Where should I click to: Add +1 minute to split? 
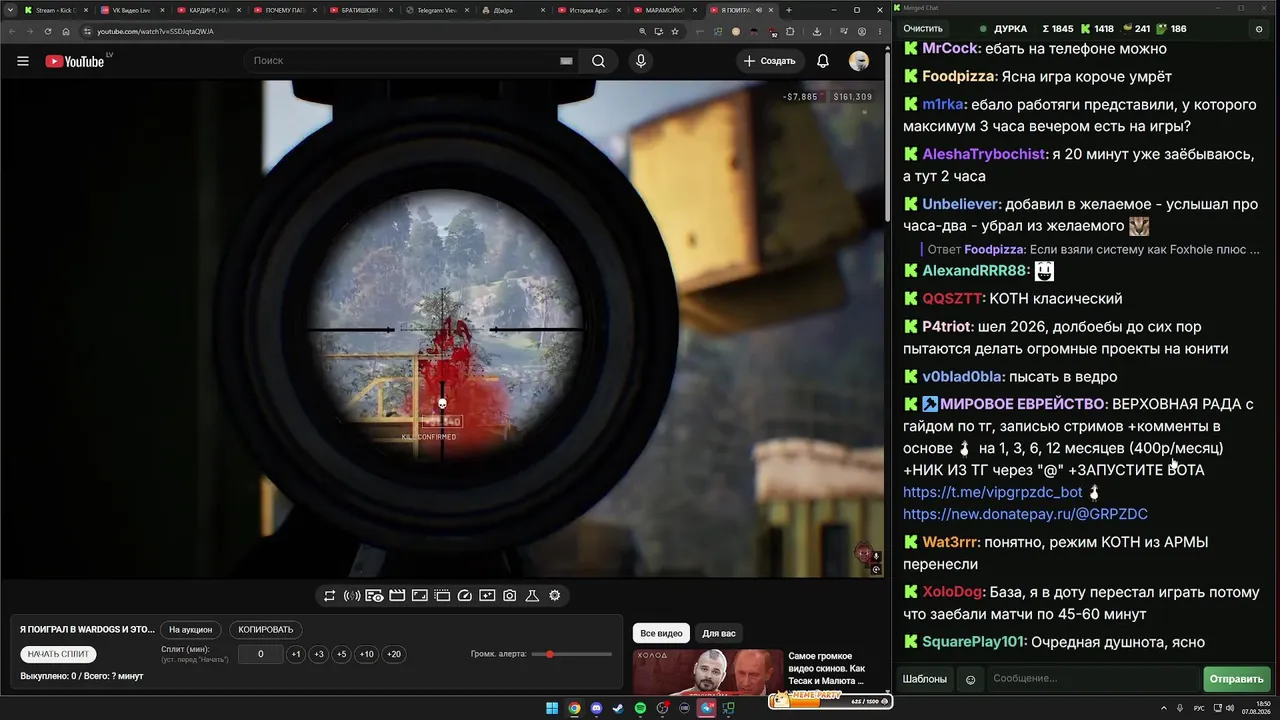click(296, 654)
